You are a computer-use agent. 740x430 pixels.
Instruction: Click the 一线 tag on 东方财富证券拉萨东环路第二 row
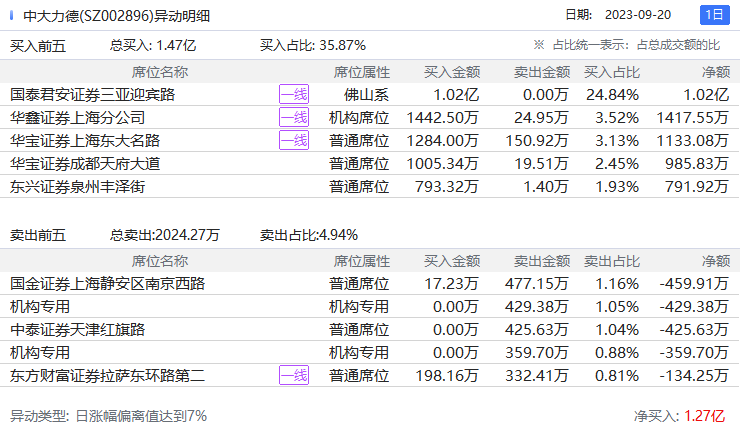294,375
